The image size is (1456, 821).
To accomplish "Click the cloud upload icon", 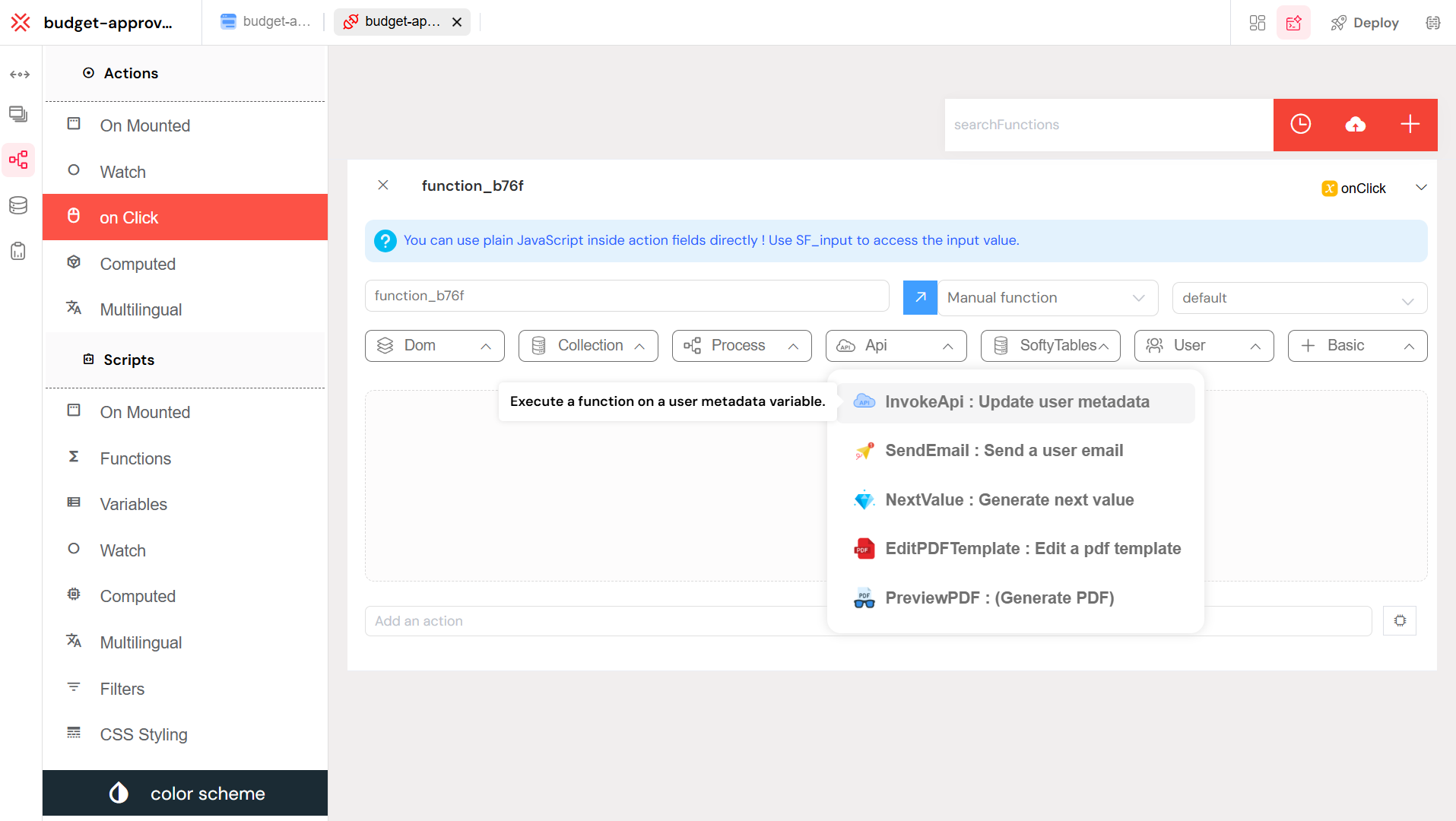I will (1355, 125).
